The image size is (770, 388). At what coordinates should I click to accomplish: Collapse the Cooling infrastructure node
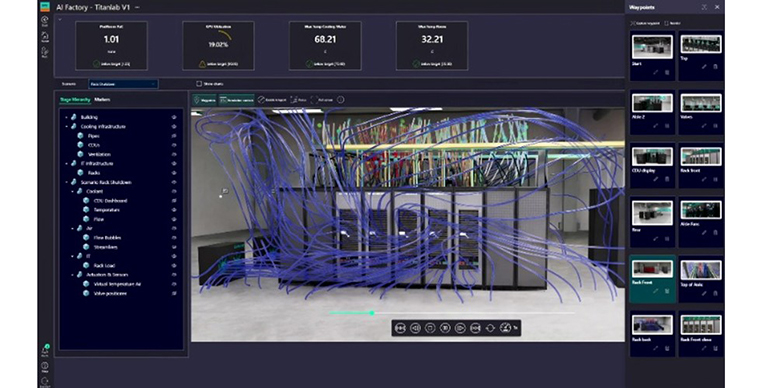click(x=67, y=127)
